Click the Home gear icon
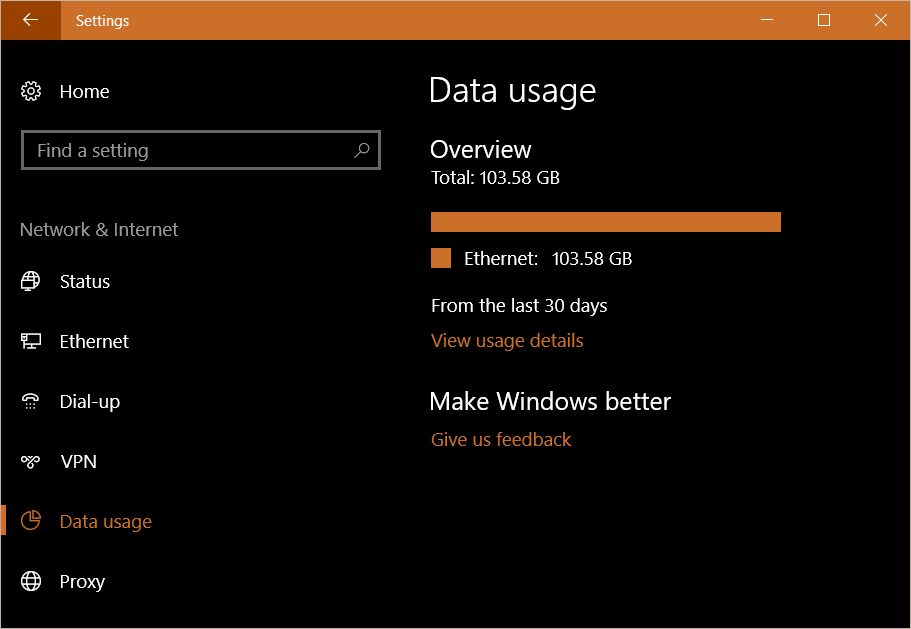 pyautogui.click(x=31, y=91)
